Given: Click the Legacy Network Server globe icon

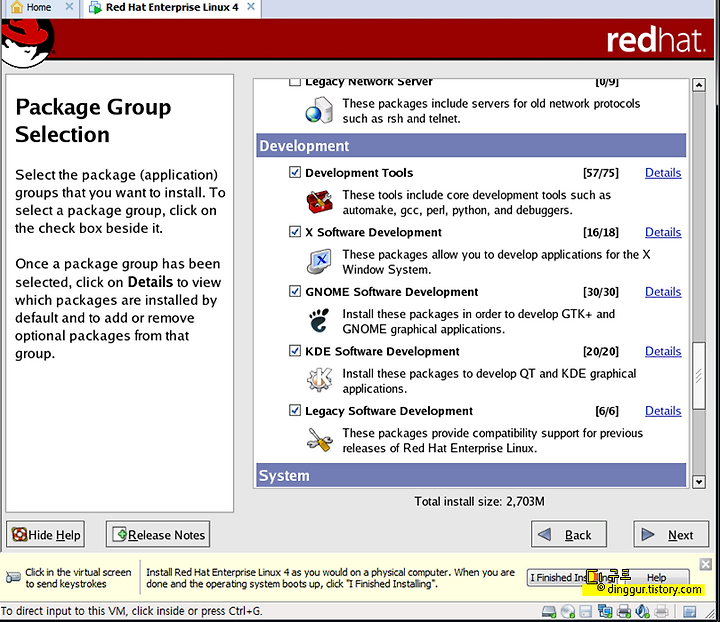Looking at the screenshot, I should pyautogui.click(x=319, y=110).
